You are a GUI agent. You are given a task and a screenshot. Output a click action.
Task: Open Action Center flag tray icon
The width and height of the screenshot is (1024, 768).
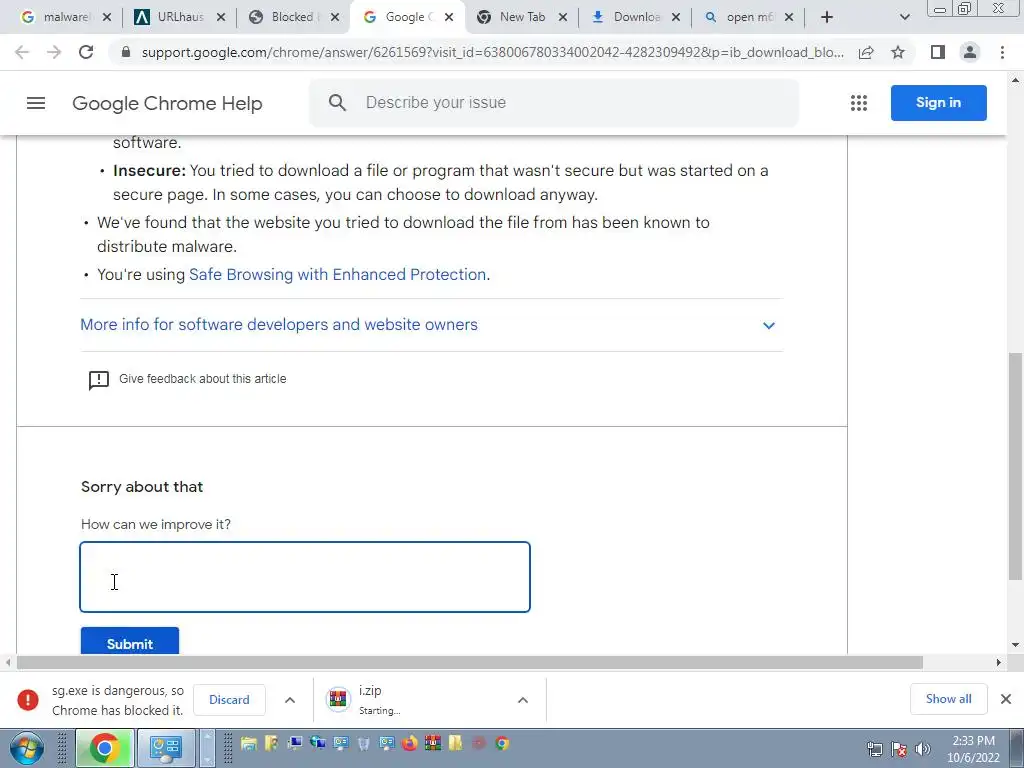[899, 749]
